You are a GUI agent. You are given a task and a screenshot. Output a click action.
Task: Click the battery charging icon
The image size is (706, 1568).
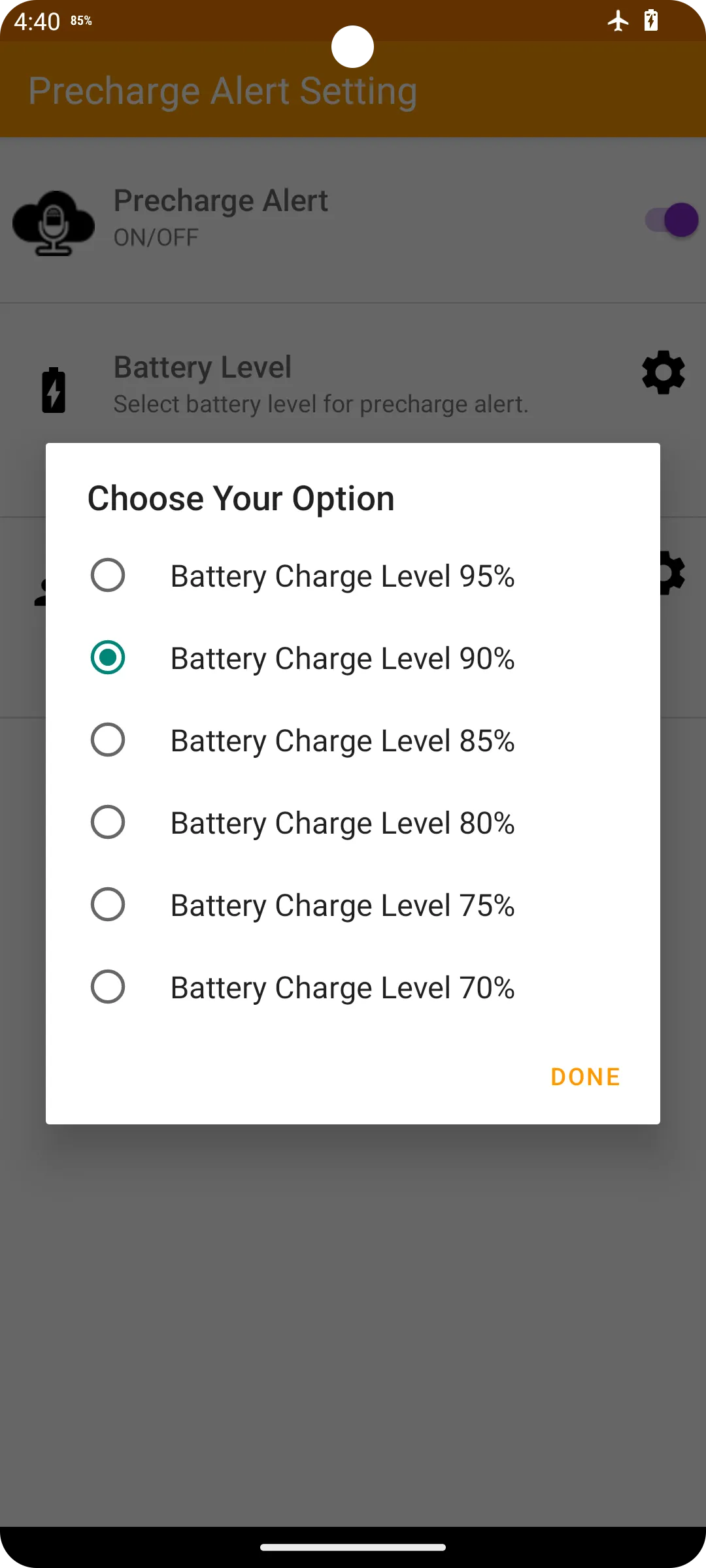coord(54,390)
